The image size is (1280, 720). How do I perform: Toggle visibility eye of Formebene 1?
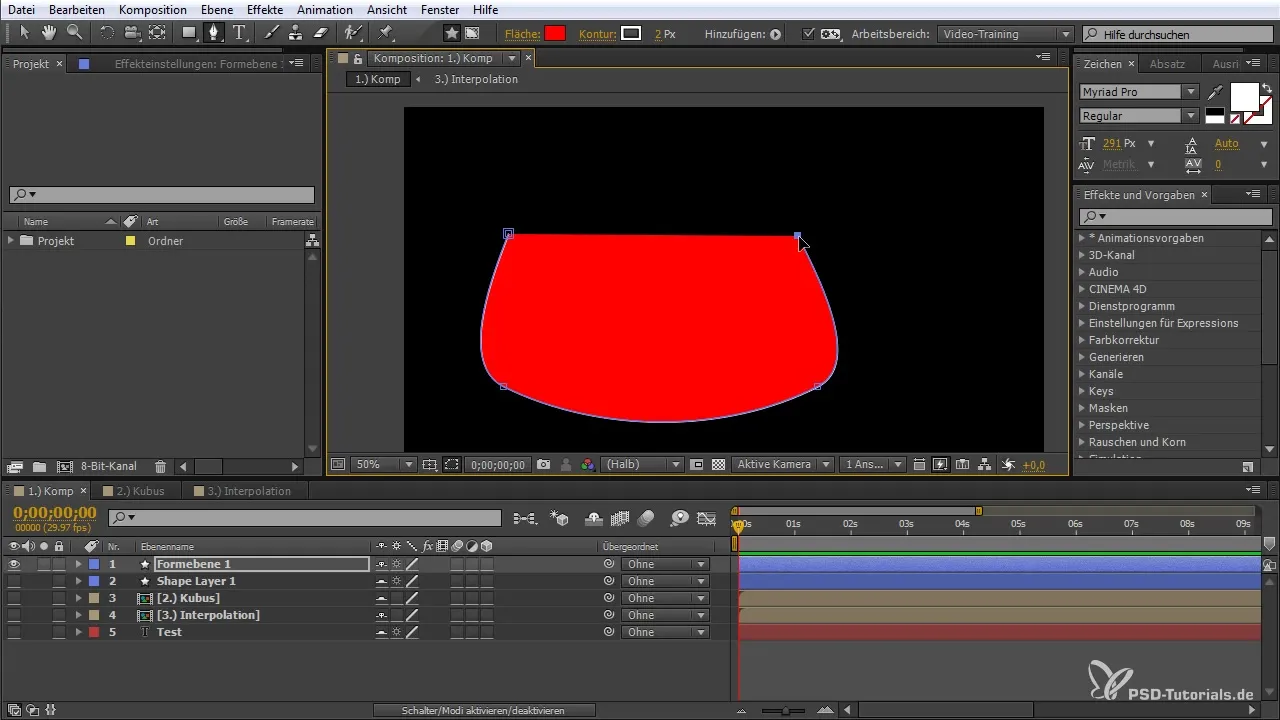point(14,564)
